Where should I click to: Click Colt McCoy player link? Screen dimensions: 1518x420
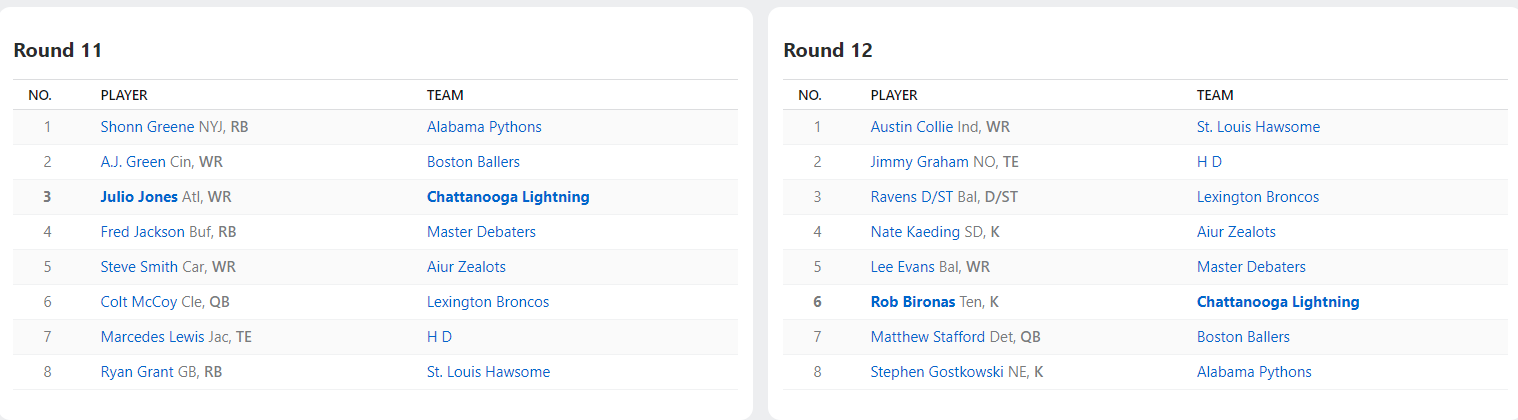pyautogui.click(x=139, y=302)
